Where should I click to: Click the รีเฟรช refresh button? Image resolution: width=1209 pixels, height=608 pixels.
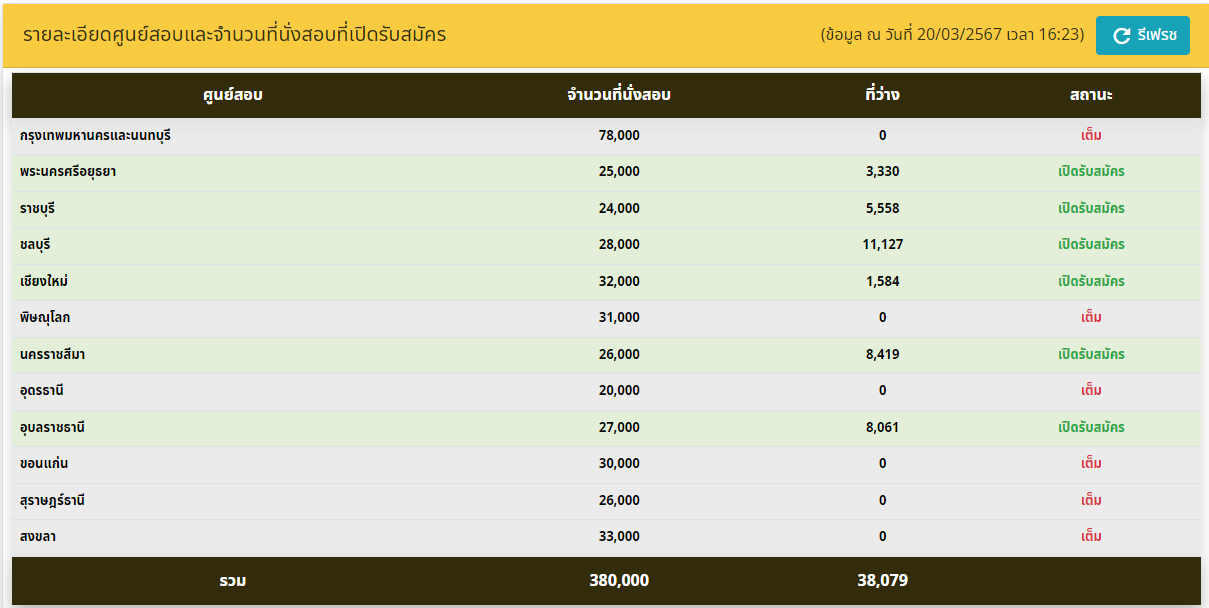1142,35
